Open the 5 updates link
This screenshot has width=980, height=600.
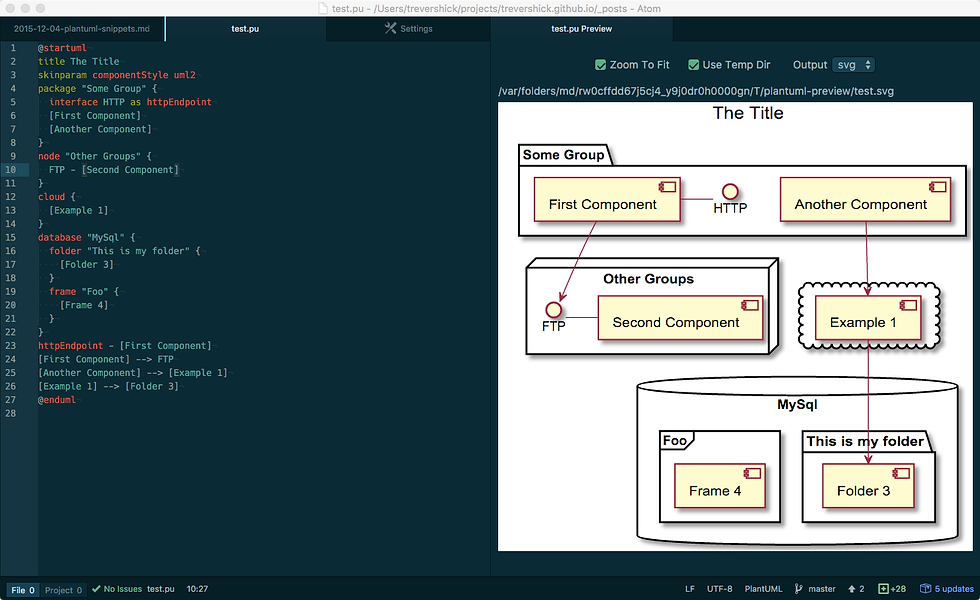(954, 589)
